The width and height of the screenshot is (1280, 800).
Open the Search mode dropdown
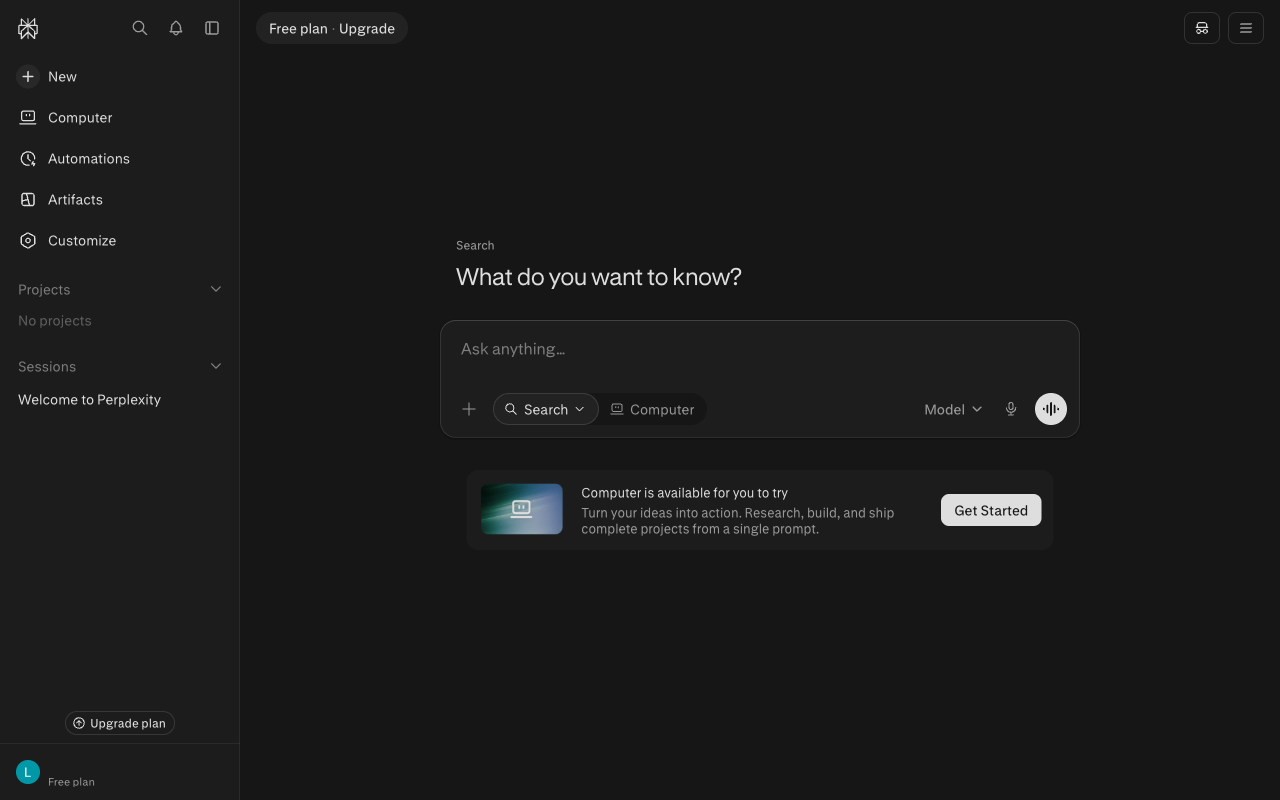(546, 409)
